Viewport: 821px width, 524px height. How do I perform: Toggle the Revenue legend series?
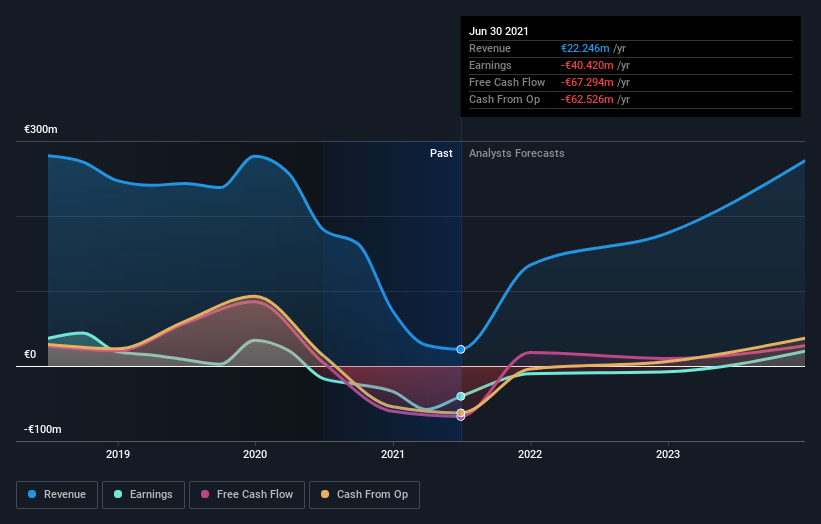[x=57, y=495]
